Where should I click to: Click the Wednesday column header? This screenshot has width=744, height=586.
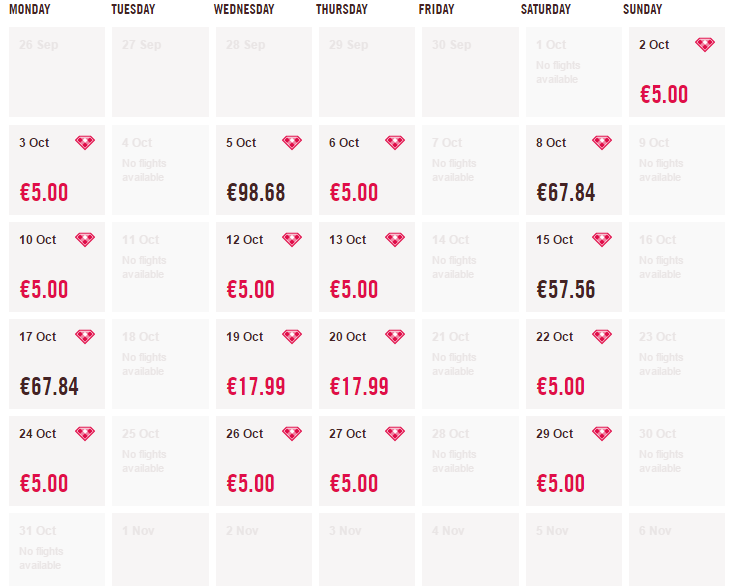pyautogui.click(x=244, y=9)
